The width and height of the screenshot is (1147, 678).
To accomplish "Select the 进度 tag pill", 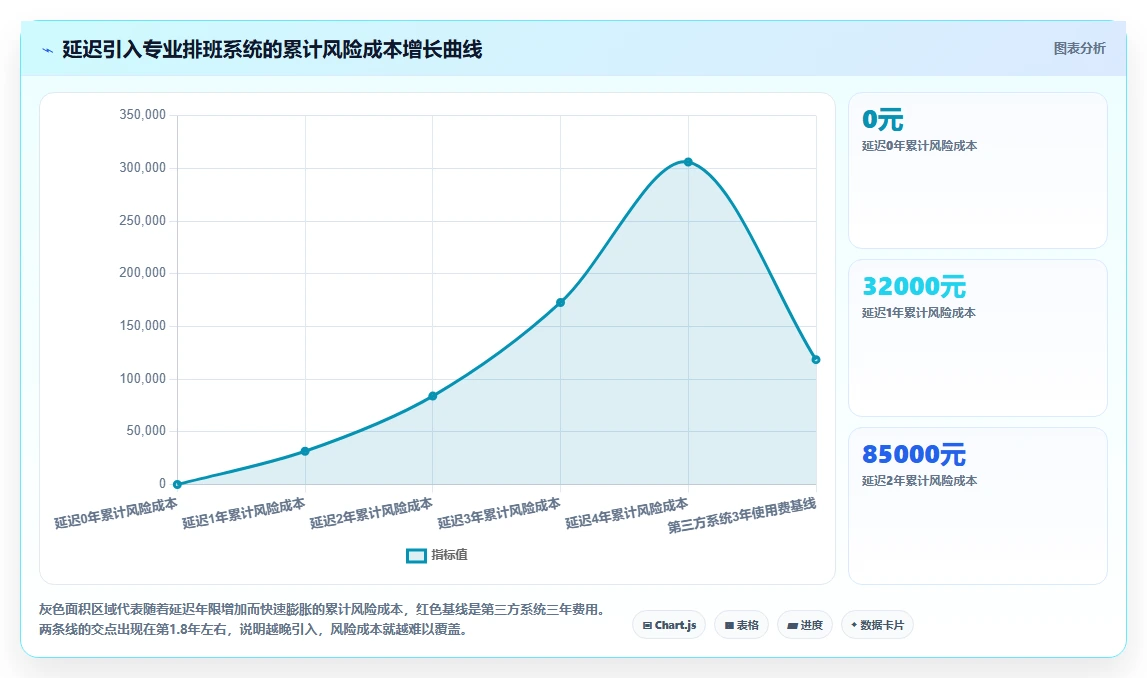I will pyautogui.click(x=805, y=625).
